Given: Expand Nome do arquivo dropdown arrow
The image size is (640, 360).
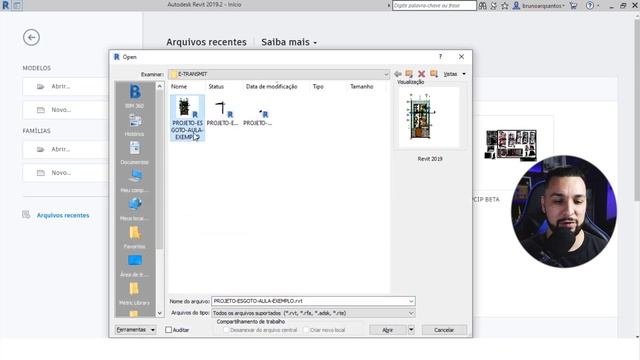Looking at the screenshot, I should [x=411, y=301].
